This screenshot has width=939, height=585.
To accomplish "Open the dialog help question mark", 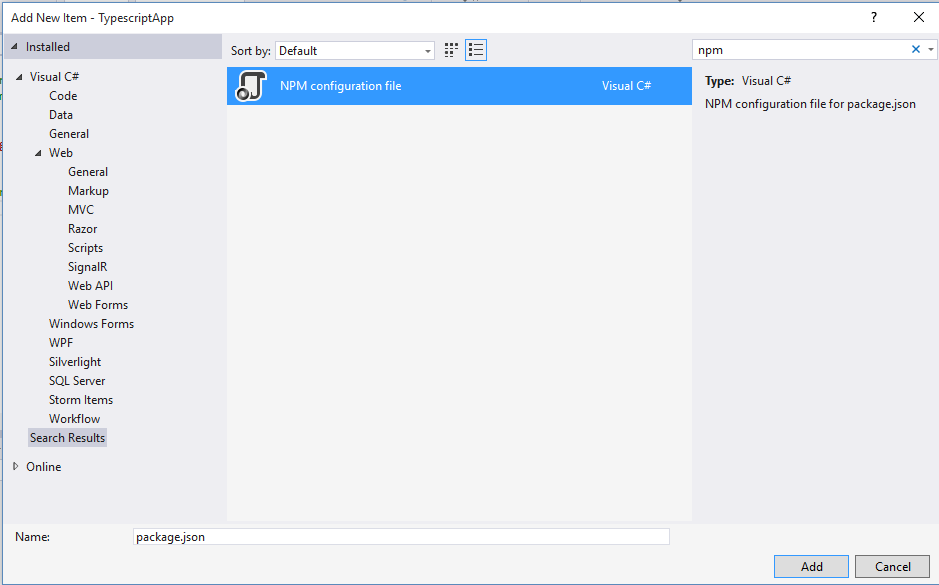I will pos(874,17).
